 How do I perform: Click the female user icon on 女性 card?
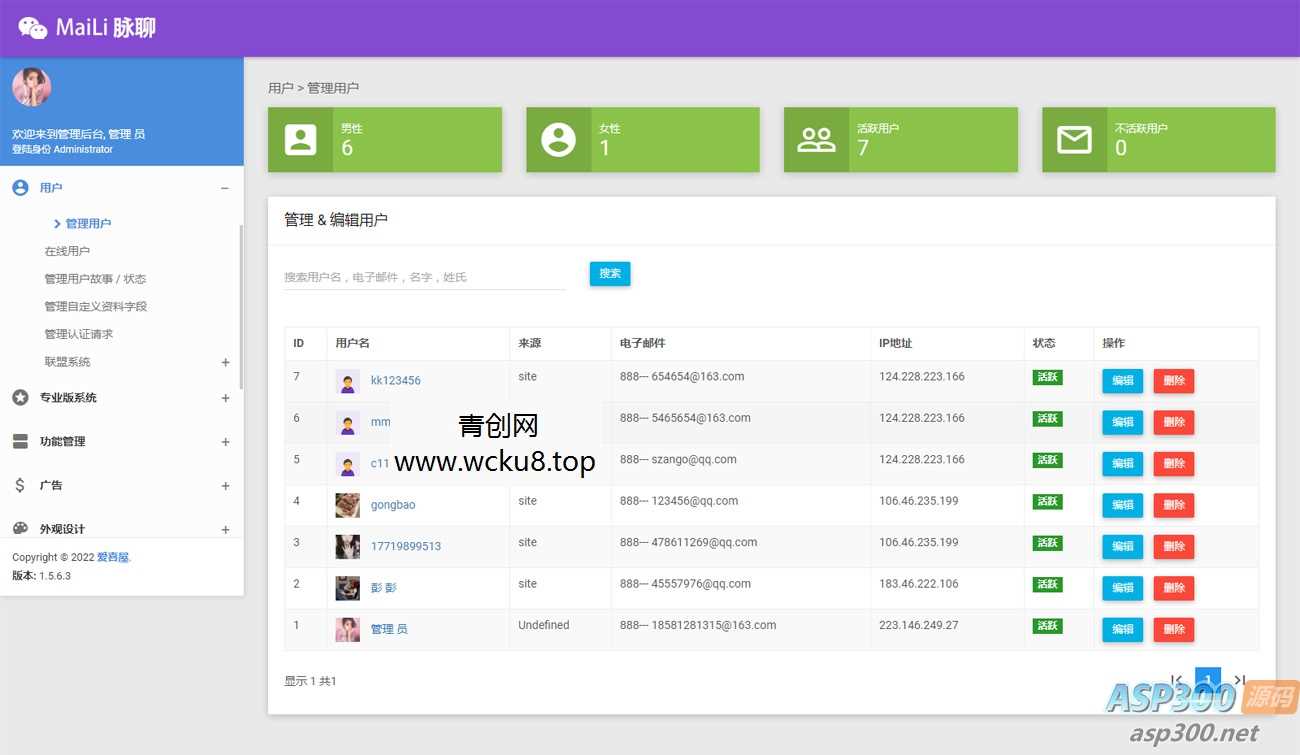tap(558, 139)
